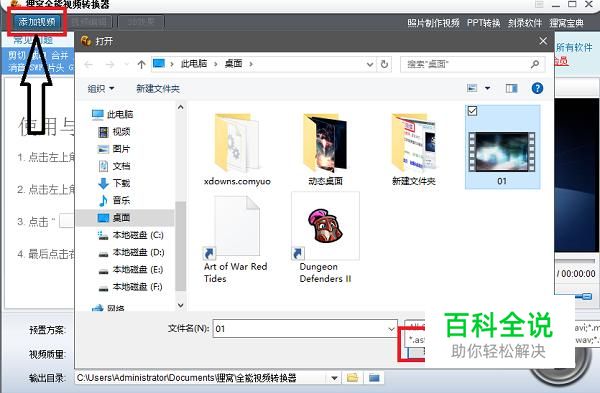This screenshot has height=393, width=600.
Task: Open the view options dropdown arrow
Action: pyautogui.click(x=488, y=88)
